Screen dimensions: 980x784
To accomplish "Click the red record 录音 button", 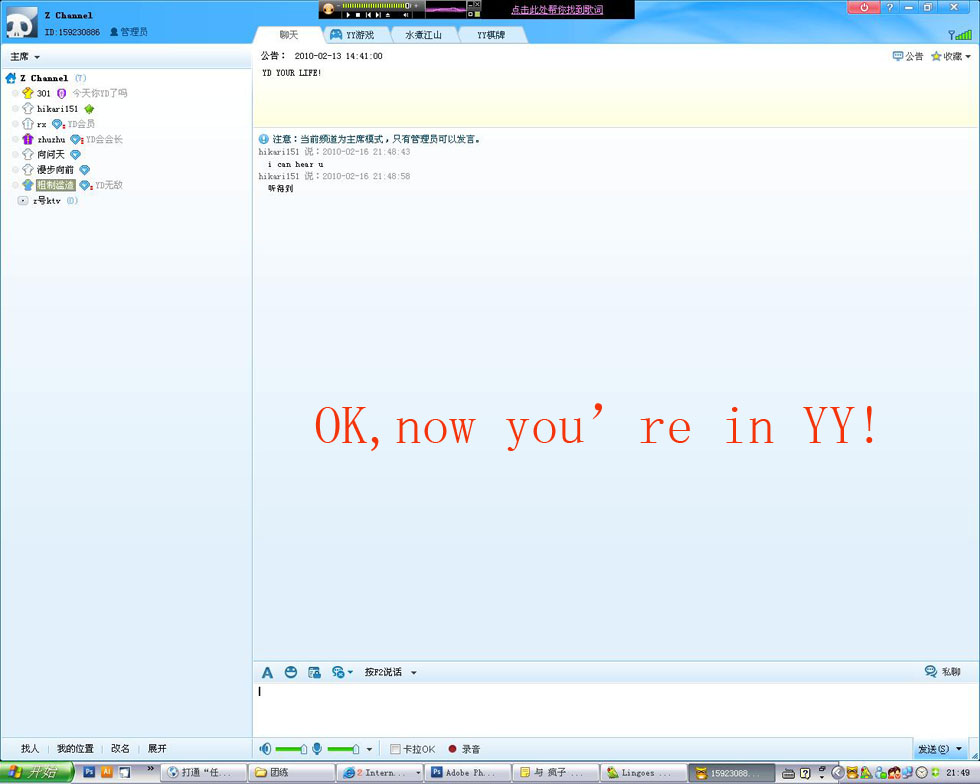I will (x=464, y=749).
